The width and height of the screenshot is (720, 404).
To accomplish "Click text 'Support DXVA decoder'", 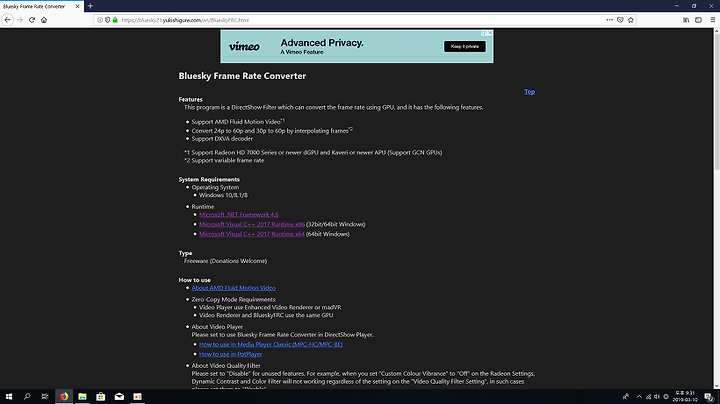I will click(222, 139).
